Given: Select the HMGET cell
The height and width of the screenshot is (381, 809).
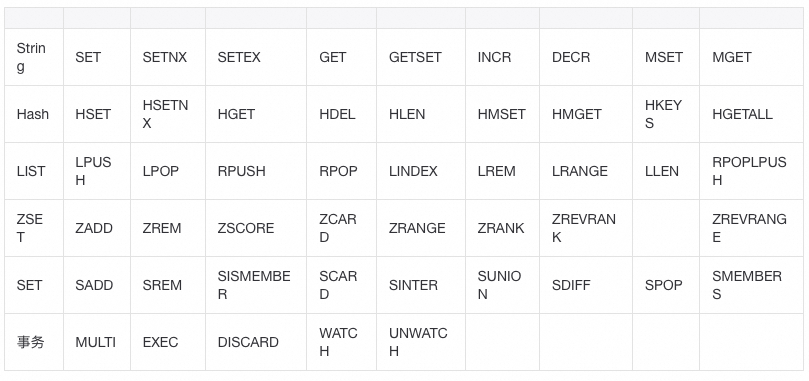Looking at the screenshot, I should pyautogui.click(x=586, y=114).
